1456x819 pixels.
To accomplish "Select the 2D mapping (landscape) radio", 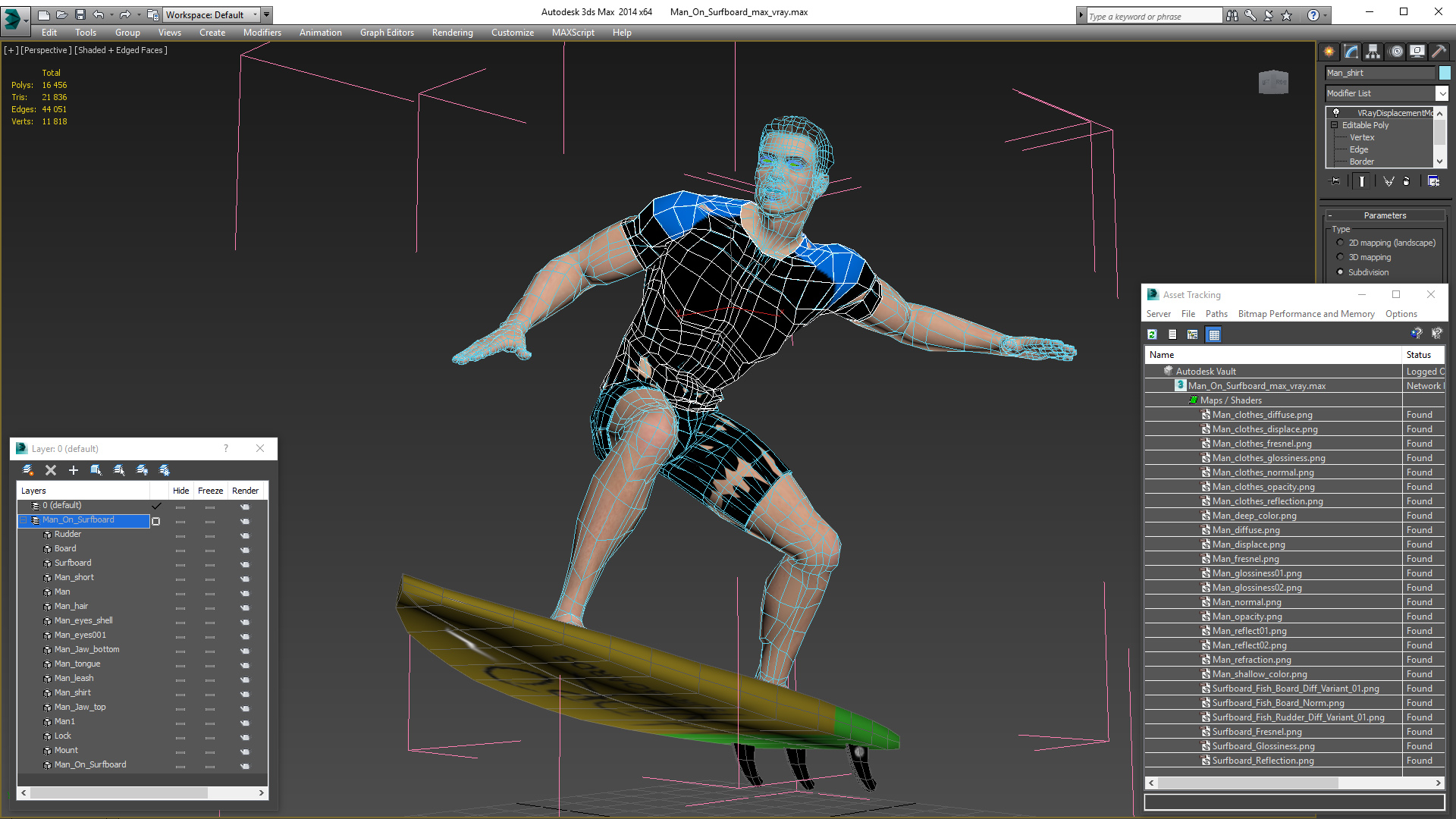I will [1340, 243].
